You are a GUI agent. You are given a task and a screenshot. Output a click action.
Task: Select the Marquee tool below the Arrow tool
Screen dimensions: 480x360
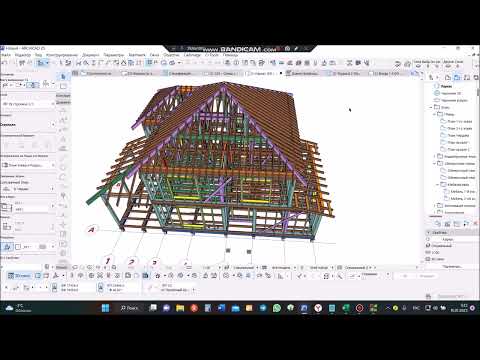pyautogui.click(x=63, y=86)
